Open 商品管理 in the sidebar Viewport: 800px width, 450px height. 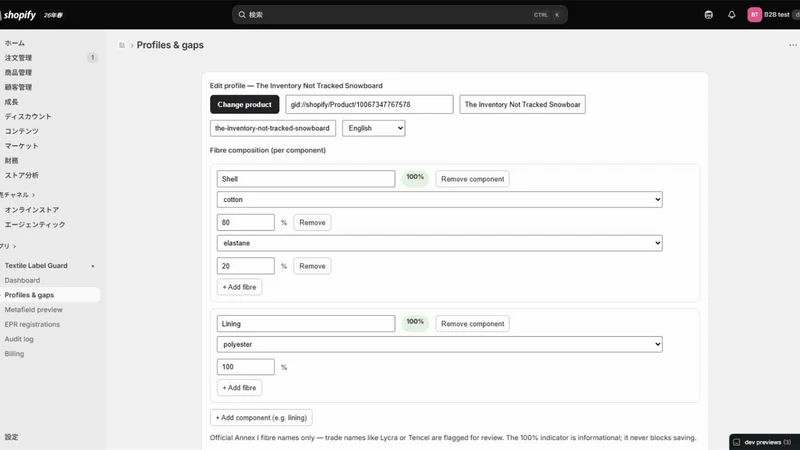point(18,72)
